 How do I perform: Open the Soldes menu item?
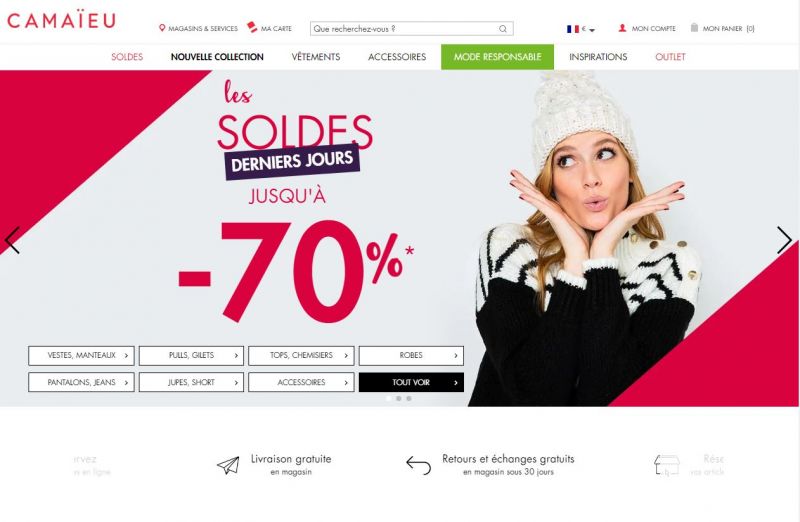point(127,57)
